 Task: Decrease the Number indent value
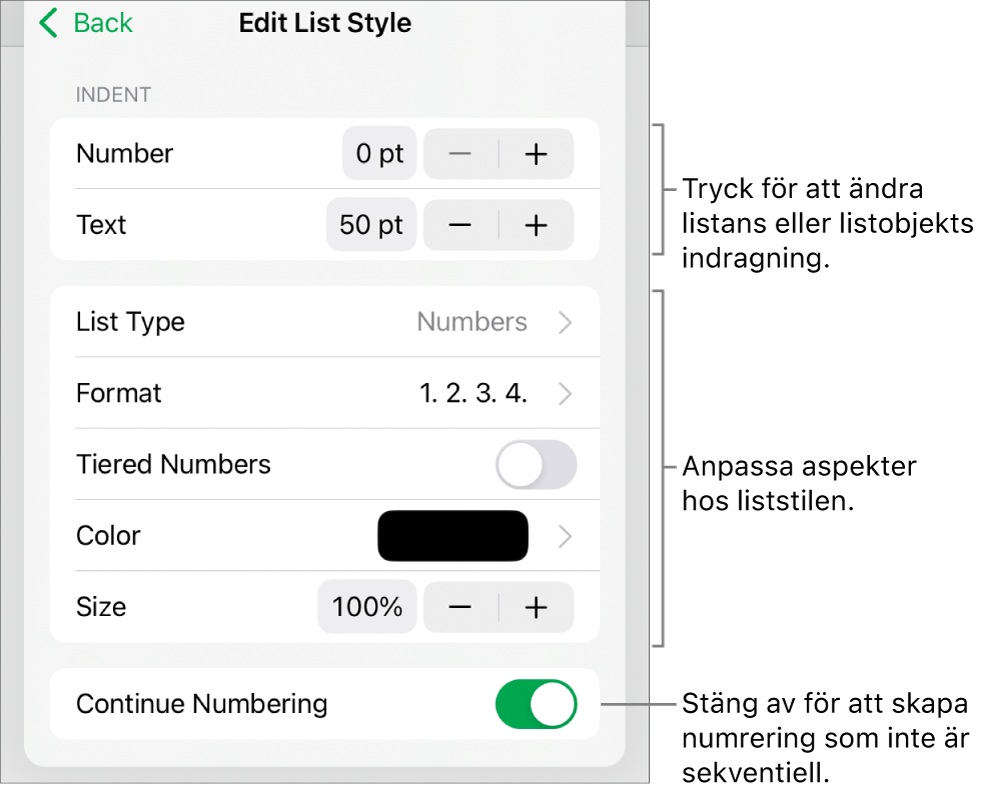click(461, 154)
